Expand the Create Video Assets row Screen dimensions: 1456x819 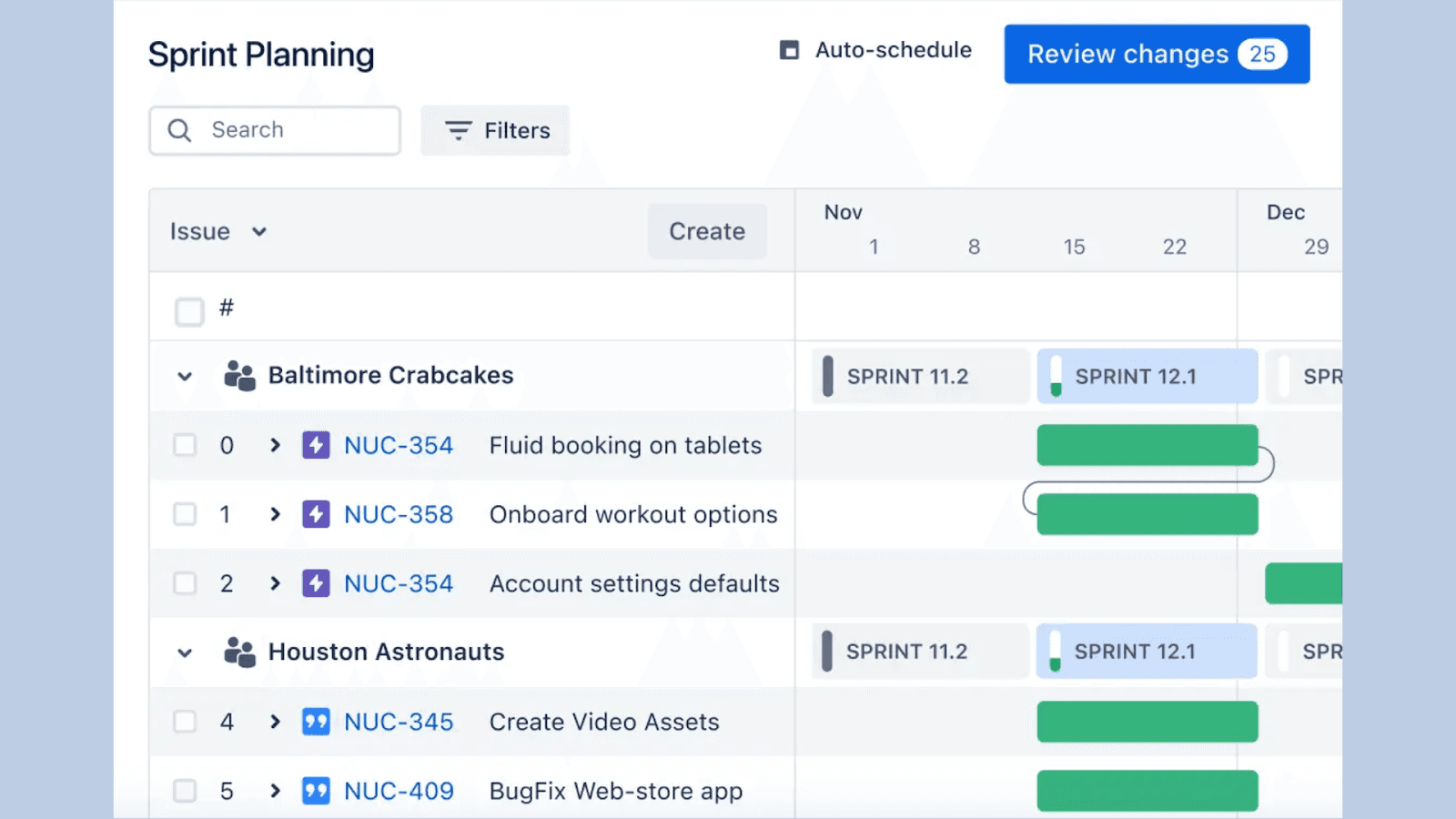click(275, 722)
